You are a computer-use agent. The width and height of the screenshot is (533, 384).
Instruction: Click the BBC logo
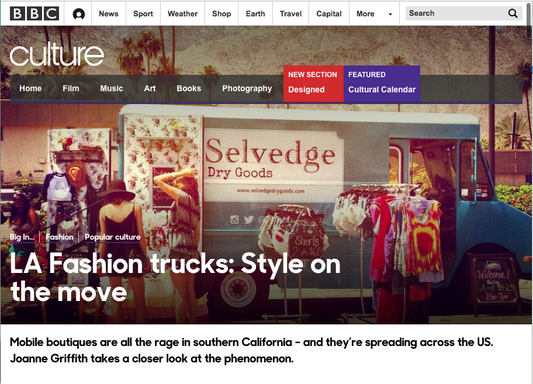34,14
